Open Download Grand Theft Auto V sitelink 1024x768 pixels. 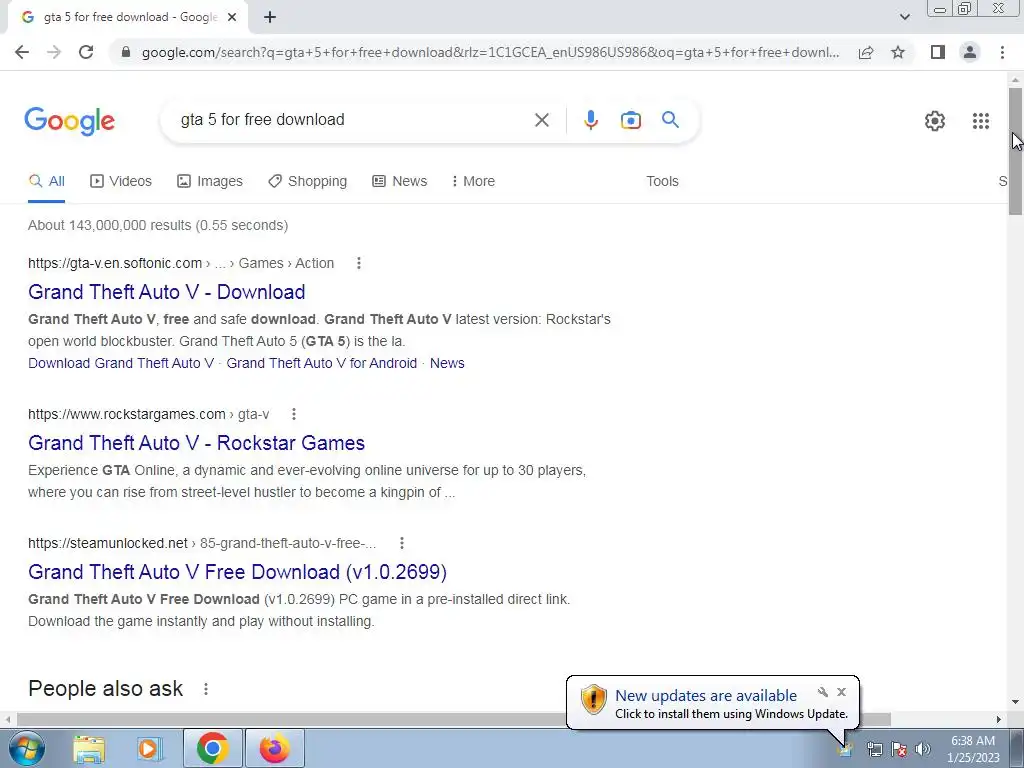121,363
